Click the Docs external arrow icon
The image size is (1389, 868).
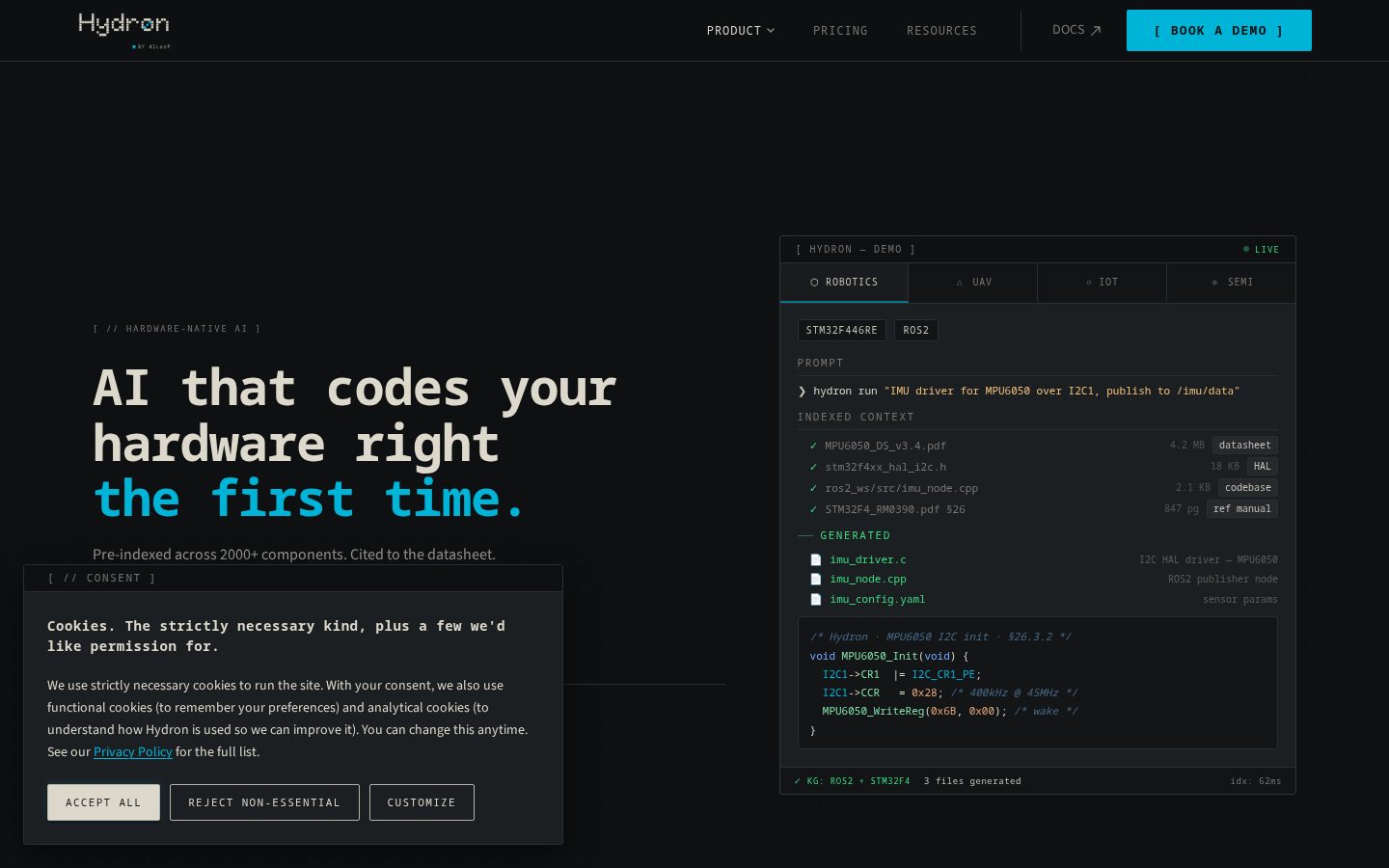click(x=1096, y=31)
